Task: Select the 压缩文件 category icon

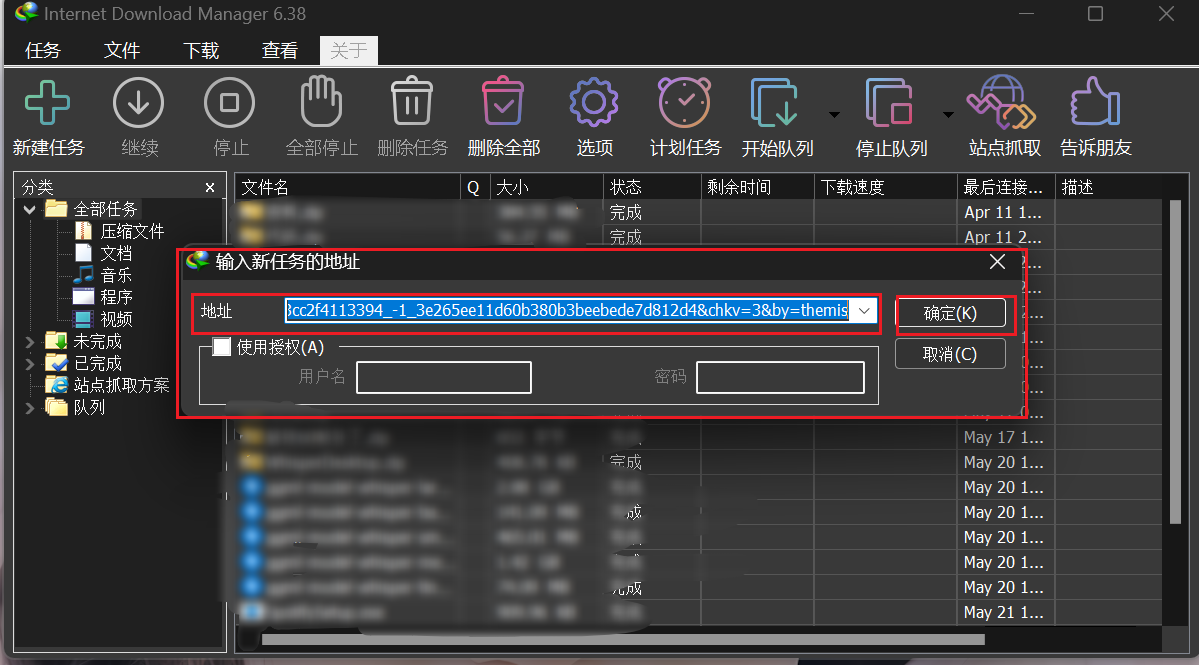Action: pos(83,231)
